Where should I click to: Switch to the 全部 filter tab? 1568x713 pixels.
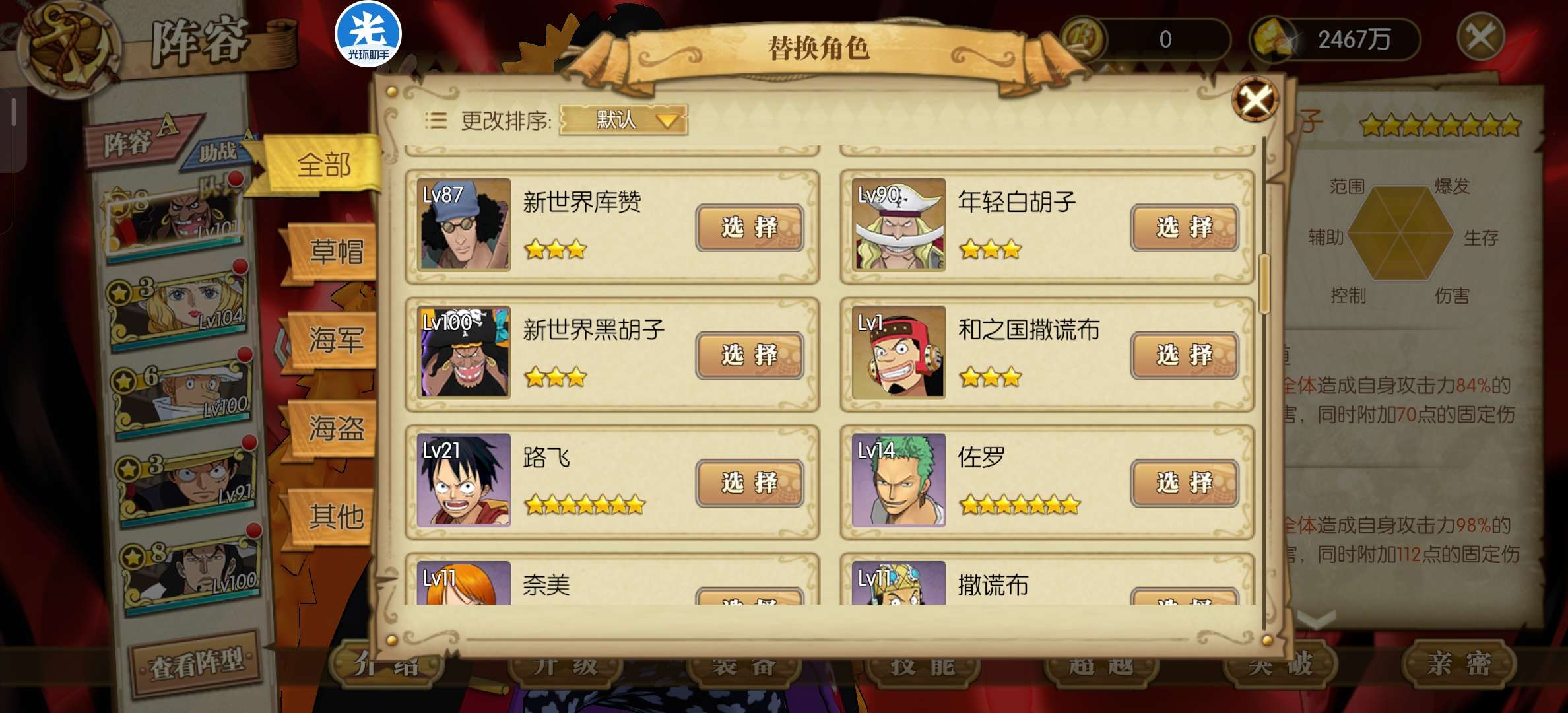323,165
